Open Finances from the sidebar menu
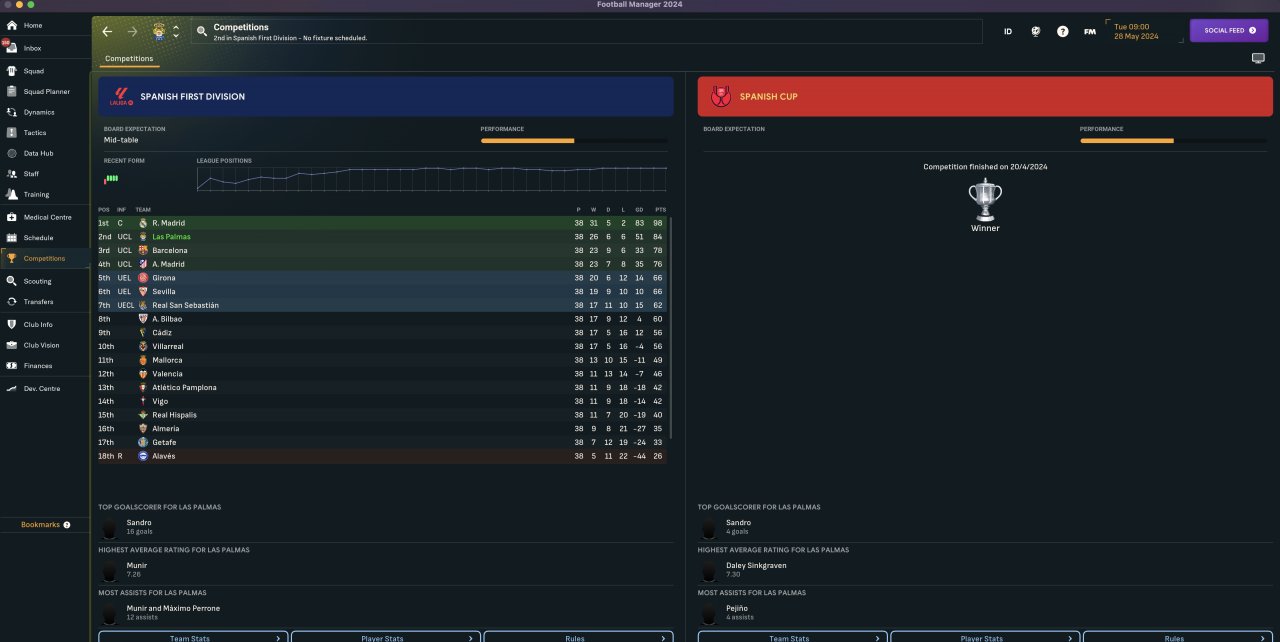Screen dimensions: 1280x642 coord(37,366)
